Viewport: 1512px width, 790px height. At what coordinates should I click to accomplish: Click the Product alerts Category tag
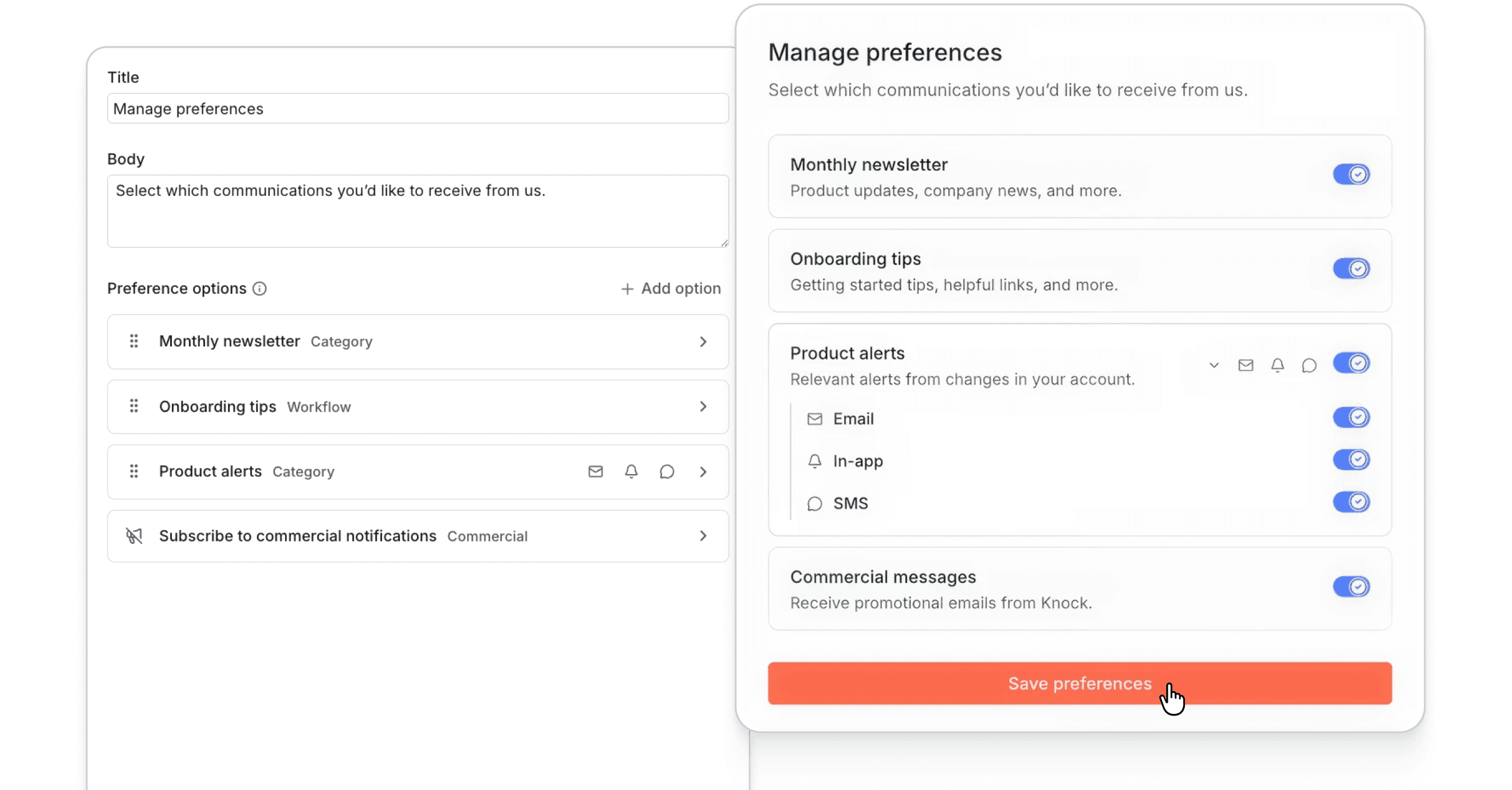click(x=304, y=472)
